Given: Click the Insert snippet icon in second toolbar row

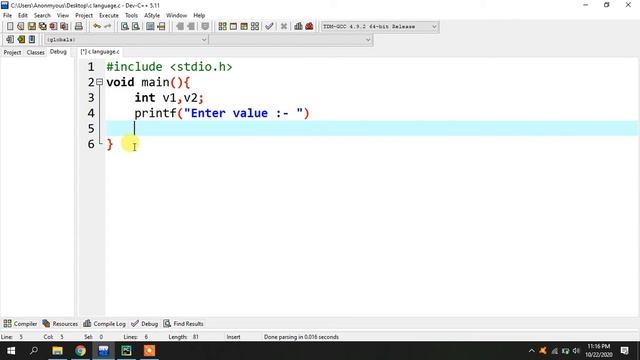Looking at the screenshot, I should click(x=10, y=40).
